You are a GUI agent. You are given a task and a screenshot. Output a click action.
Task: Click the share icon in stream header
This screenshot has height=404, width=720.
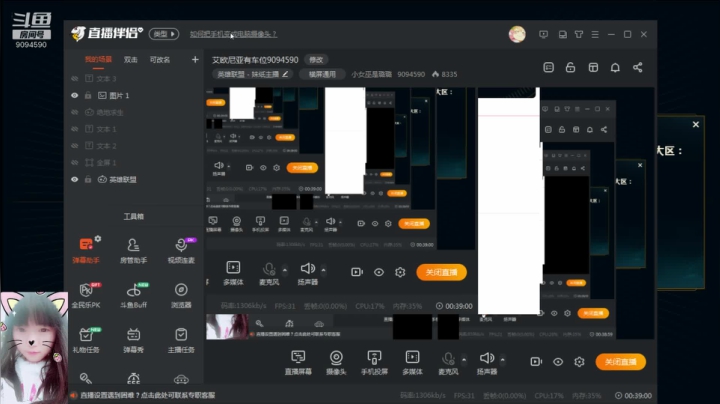coord(637,67)
